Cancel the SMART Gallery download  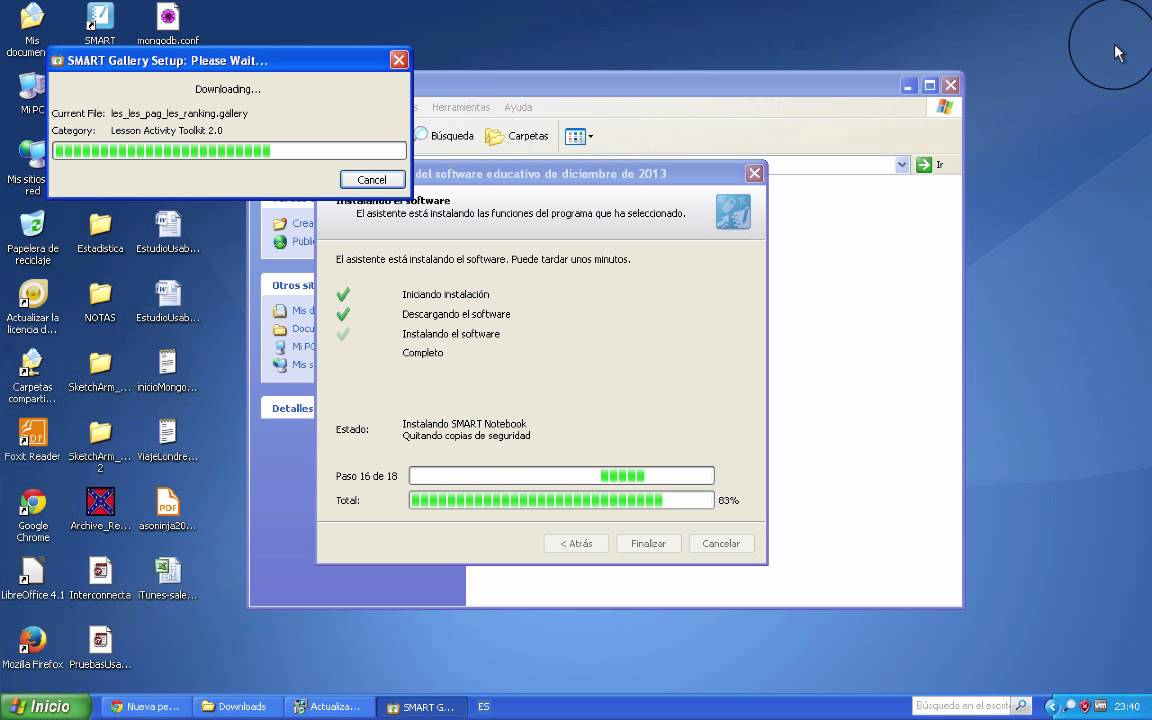(x=372, y=179)
